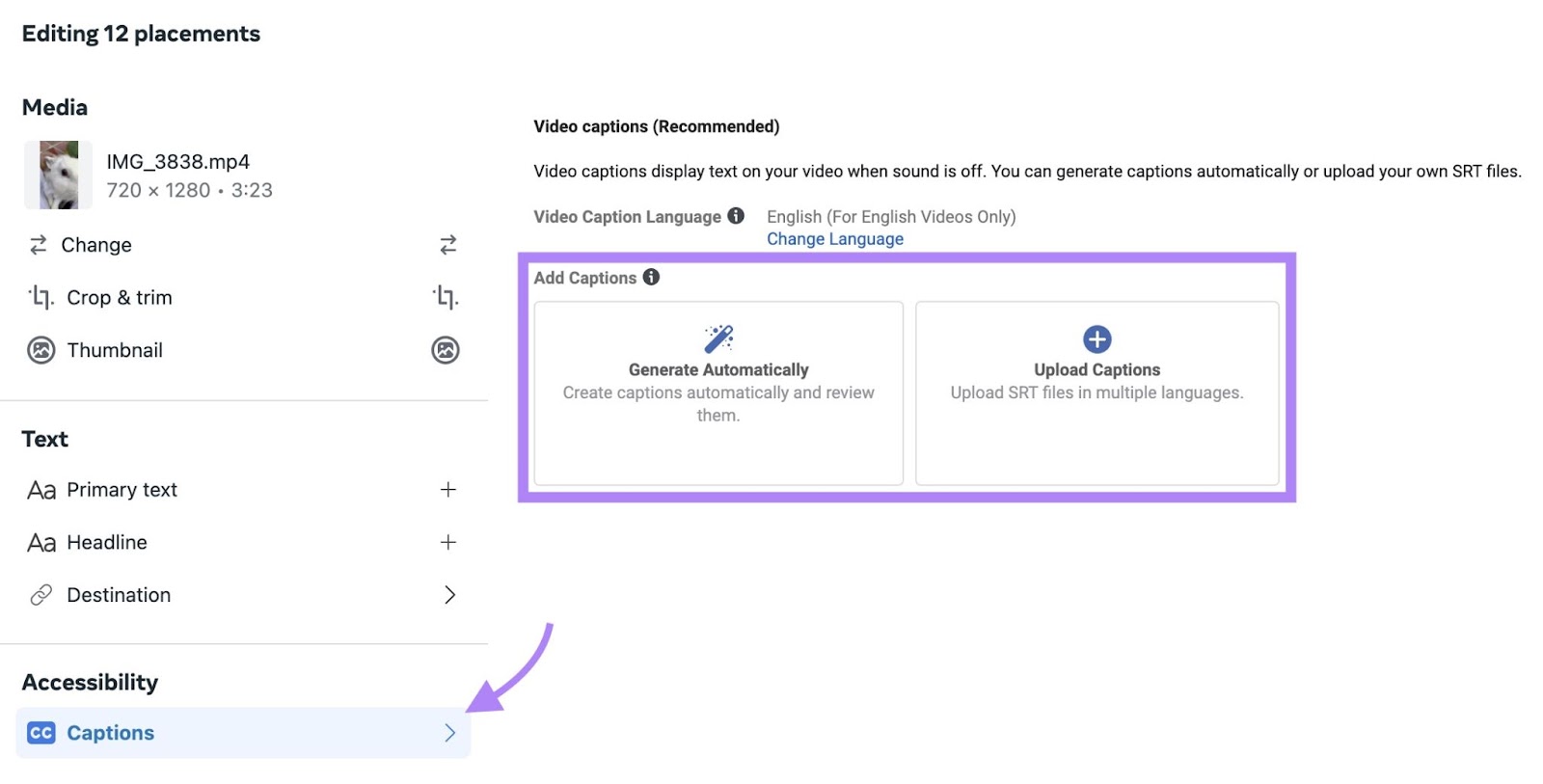
Task: Open the Thumbnail editor icon
Action: tap(446, 350)
